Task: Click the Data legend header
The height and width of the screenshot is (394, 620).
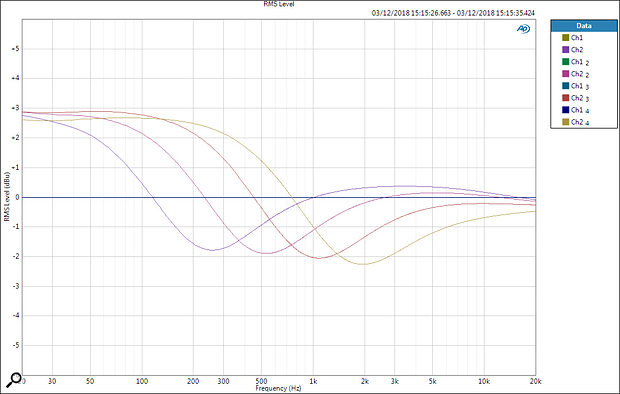Action: [x=584, y=26]
